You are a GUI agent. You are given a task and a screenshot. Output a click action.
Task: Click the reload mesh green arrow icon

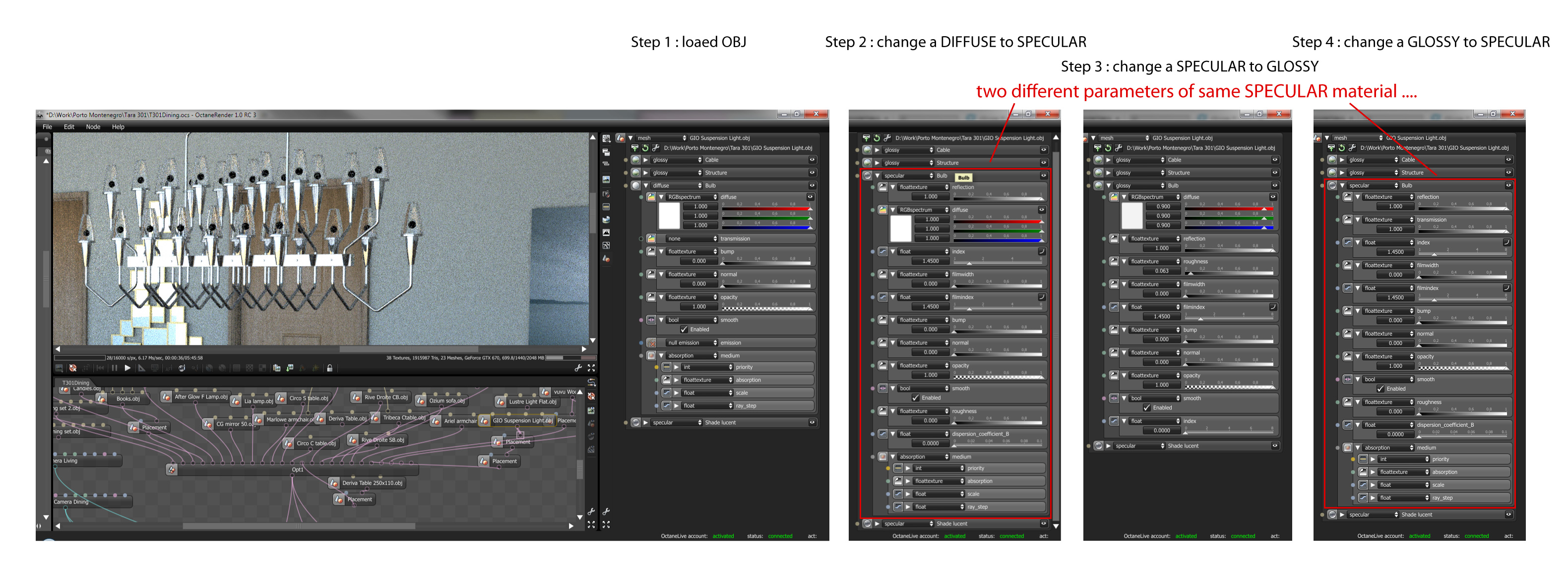coord(645,148)
